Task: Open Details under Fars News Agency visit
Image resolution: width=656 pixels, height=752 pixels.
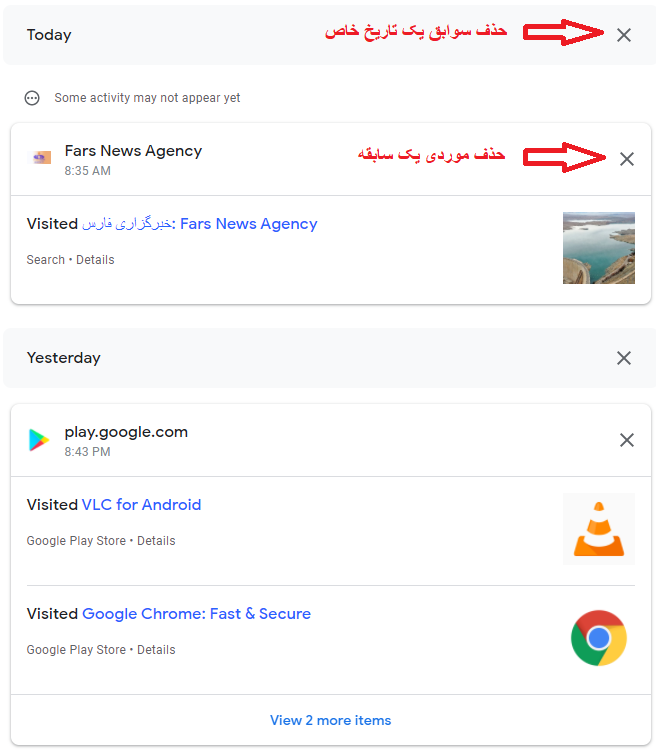Action: [x=95, y=259]
